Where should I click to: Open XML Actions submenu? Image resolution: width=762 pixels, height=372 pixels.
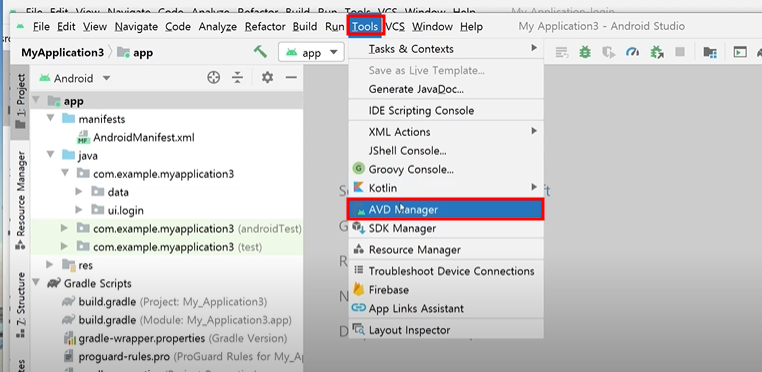pyautogui.click(x=446, y=132)
